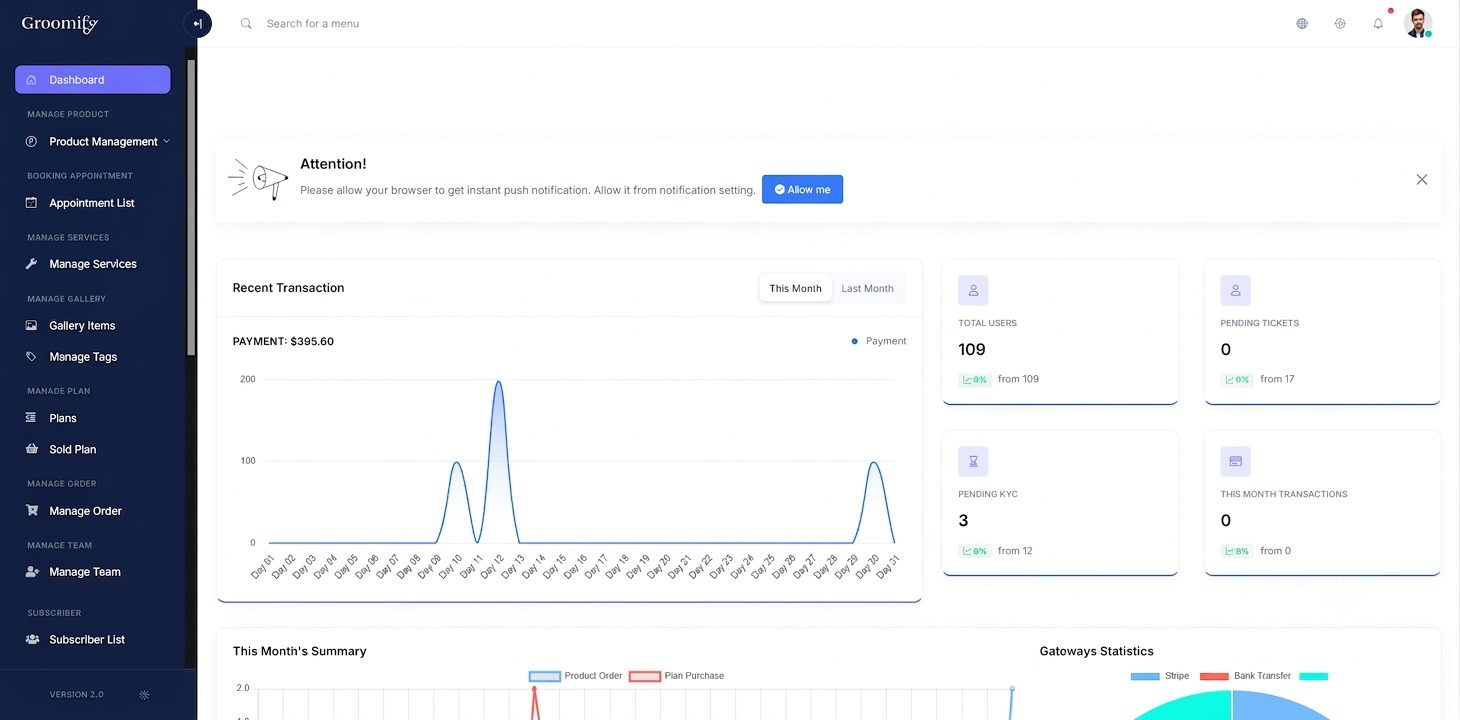Image resolution: width=1460 pixels, height=720 pixels.
Task: Toggle the Stripe legend swatch
Action: pos(1145,676)
